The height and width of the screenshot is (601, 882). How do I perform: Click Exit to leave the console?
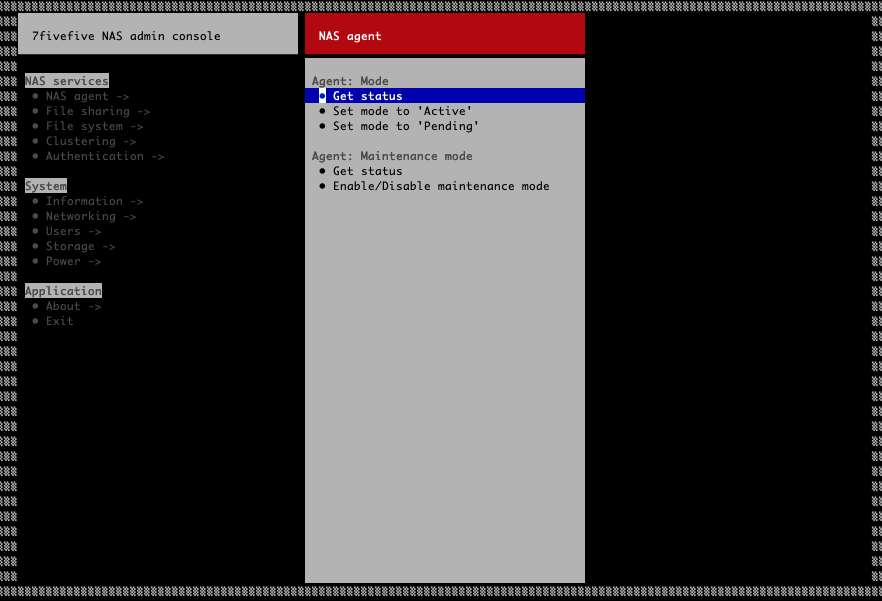(x=59, y=321)
